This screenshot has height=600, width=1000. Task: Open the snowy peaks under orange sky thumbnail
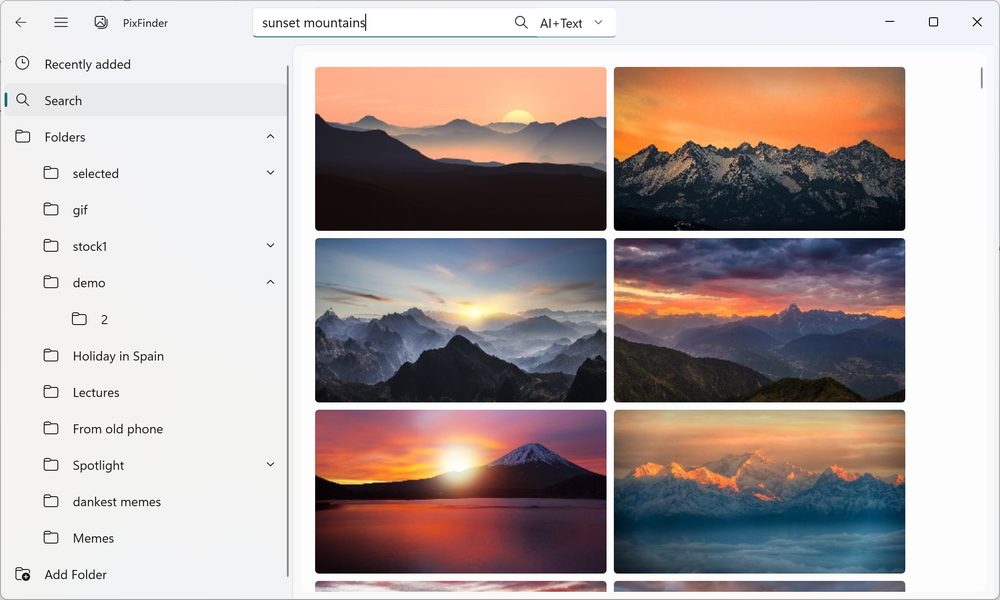759,149
